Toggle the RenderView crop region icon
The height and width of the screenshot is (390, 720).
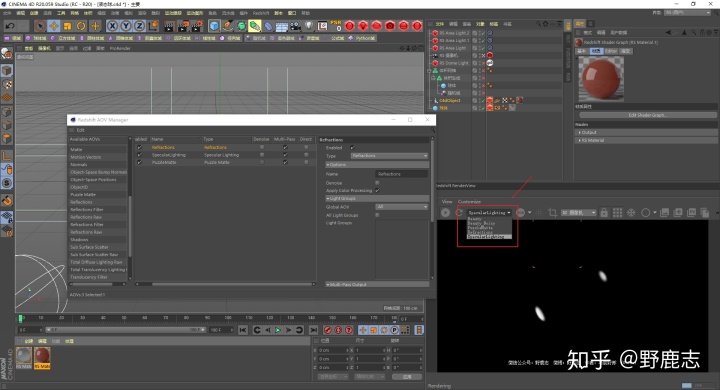click(x=552, y=213)
